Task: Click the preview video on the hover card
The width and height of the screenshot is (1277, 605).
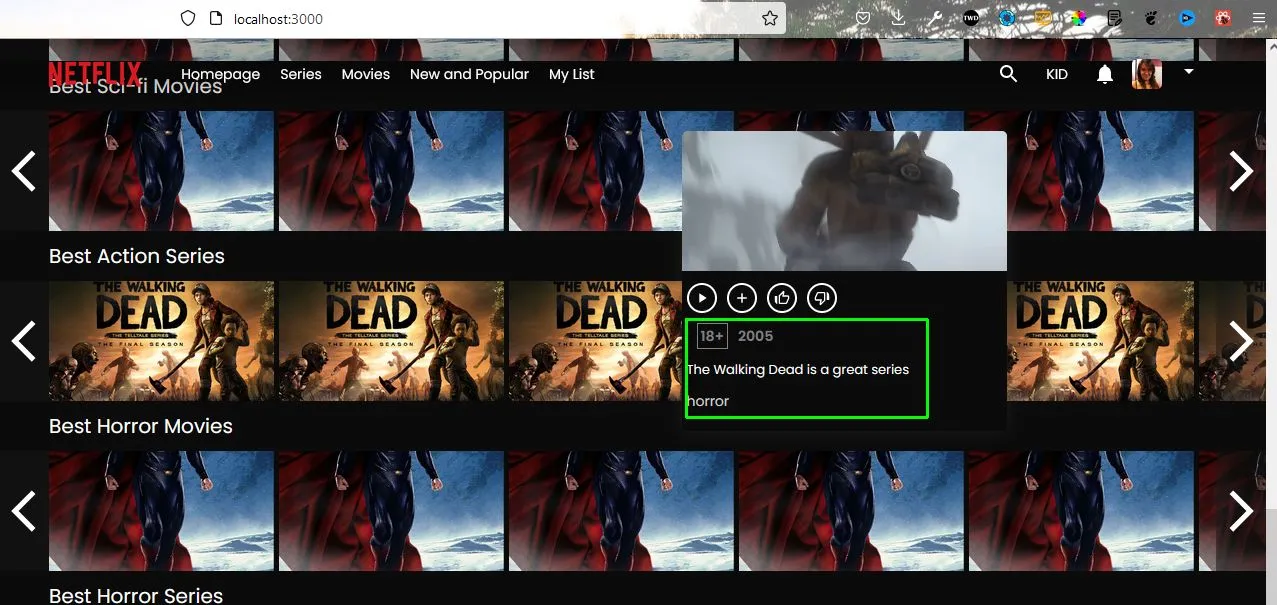Action: pos(844,201)
